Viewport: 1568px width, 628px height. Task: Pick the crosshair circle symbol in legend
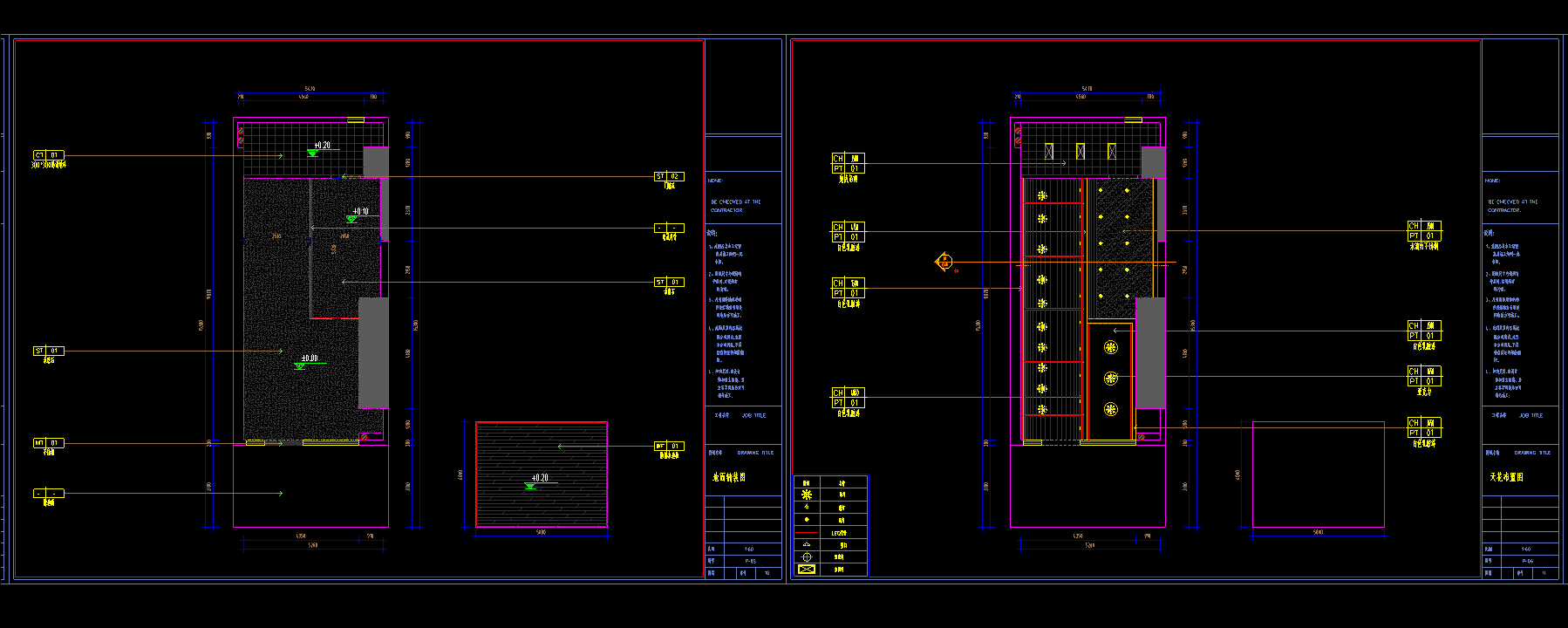coord(807,556)
